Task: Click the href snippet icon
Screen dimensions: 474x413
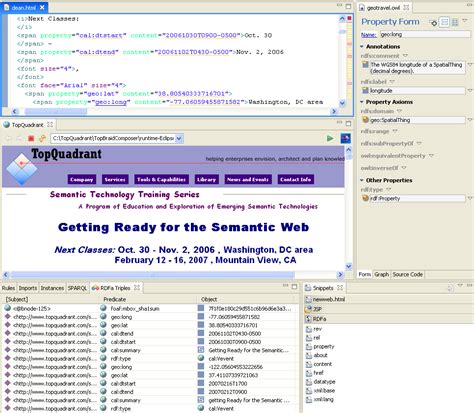Action: pos(309,373)
